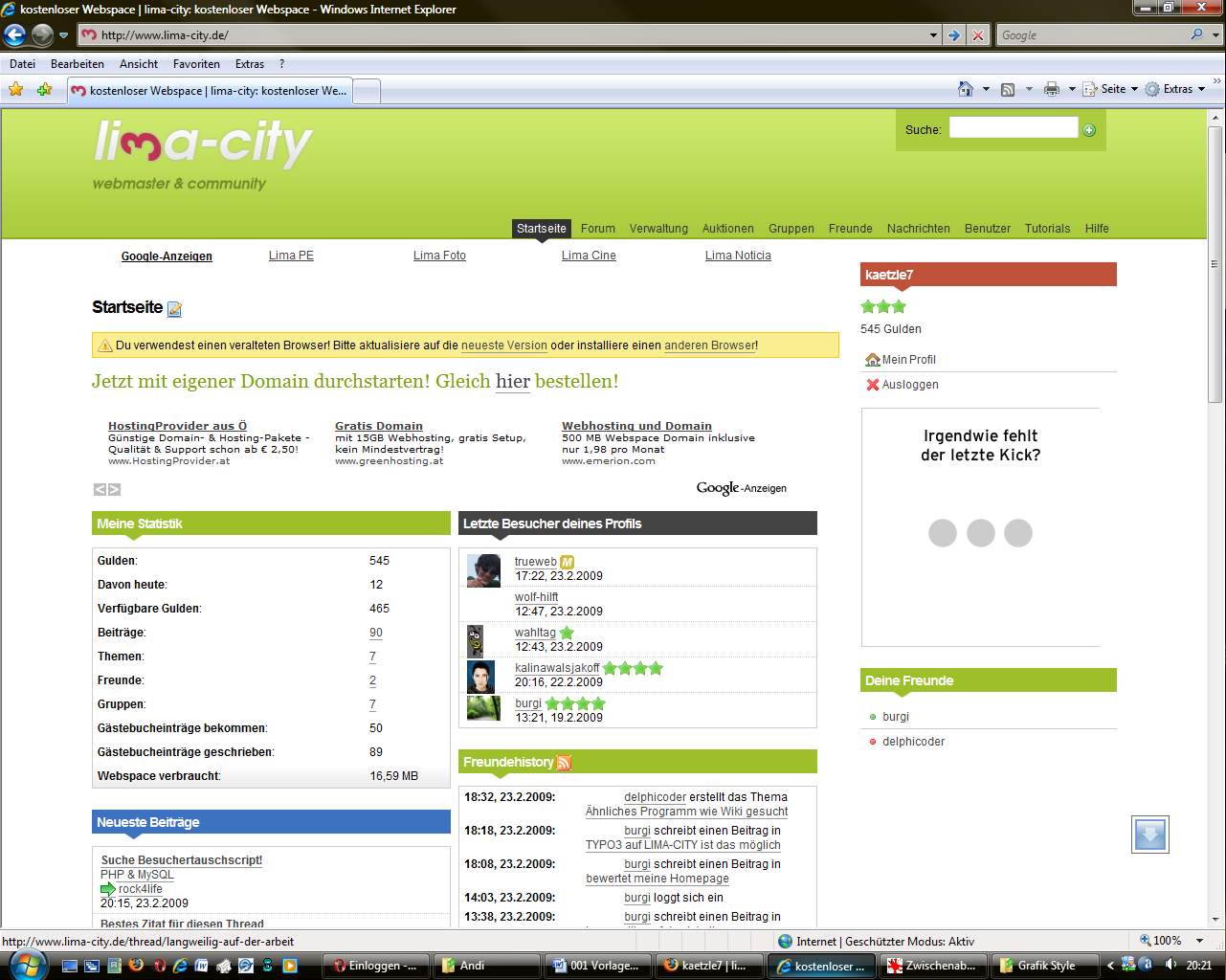Image resolution: width=1226 pixels, height=980 pixels.
Task: Open the Ansicht menu
Action: (139, 64)
